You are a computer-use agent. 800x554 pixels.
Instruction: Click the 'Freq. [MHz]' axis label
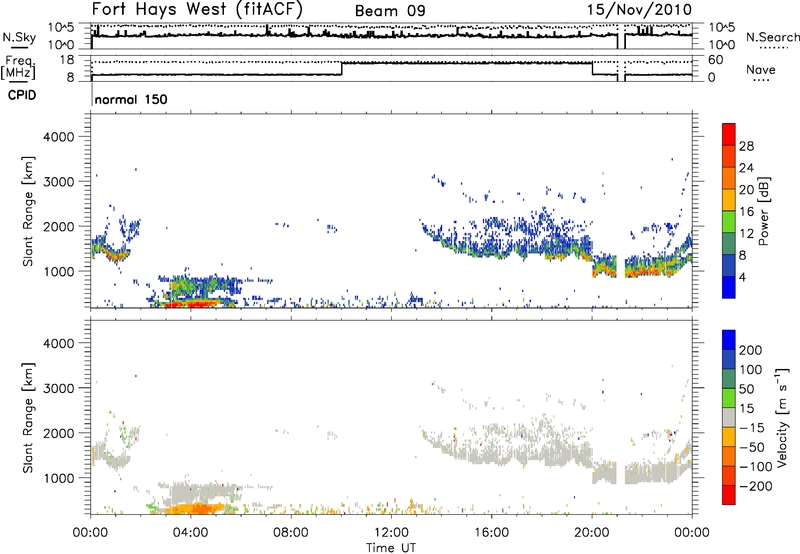tap(18, 67)
